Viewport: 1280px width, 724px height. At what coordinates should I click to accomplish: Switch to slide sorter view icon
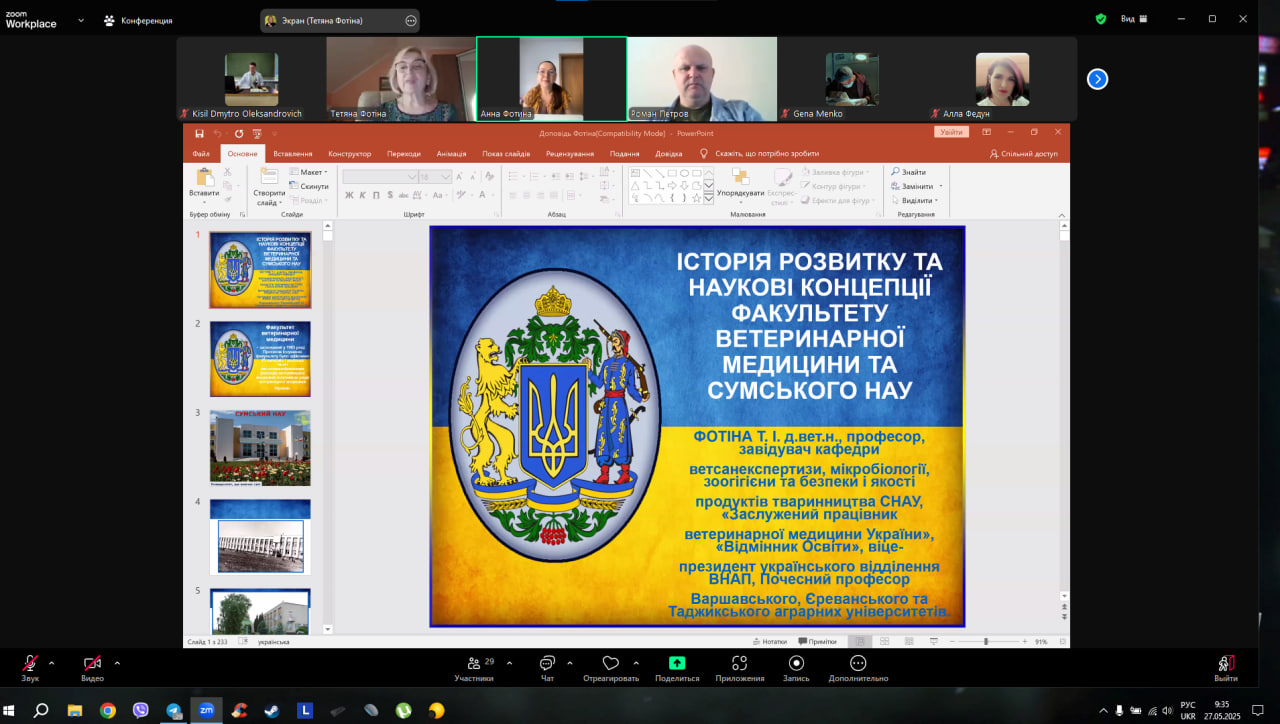(884, 641)
